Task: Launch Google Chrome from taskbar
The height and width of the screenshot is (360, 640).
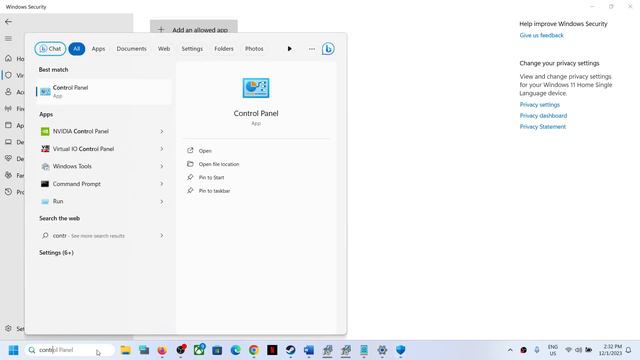Action: pos(254,350)
